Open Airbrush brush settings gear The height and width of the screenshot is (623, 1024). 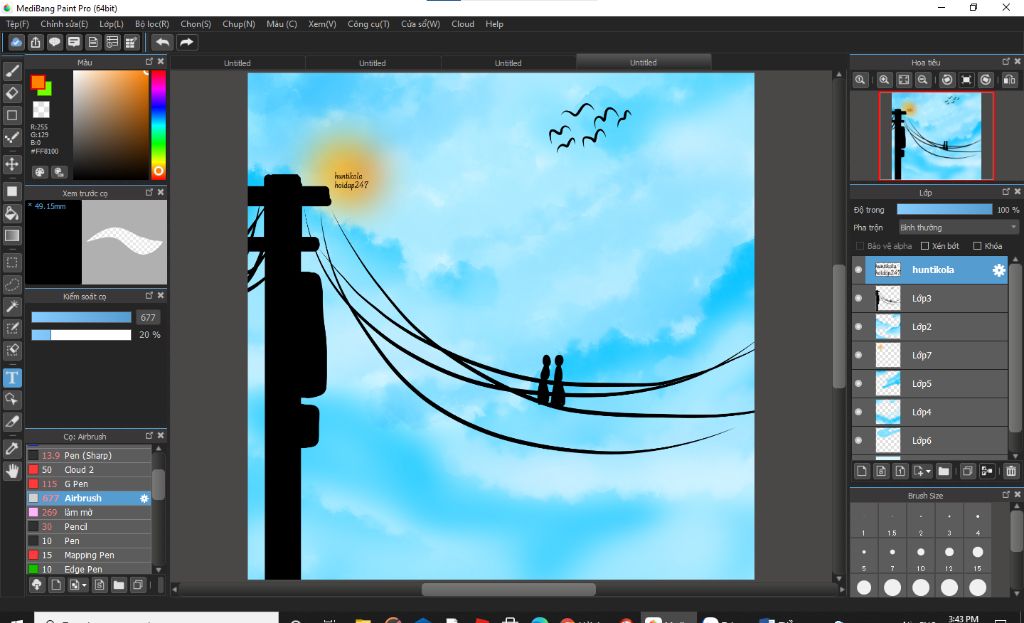coord(144,498)
